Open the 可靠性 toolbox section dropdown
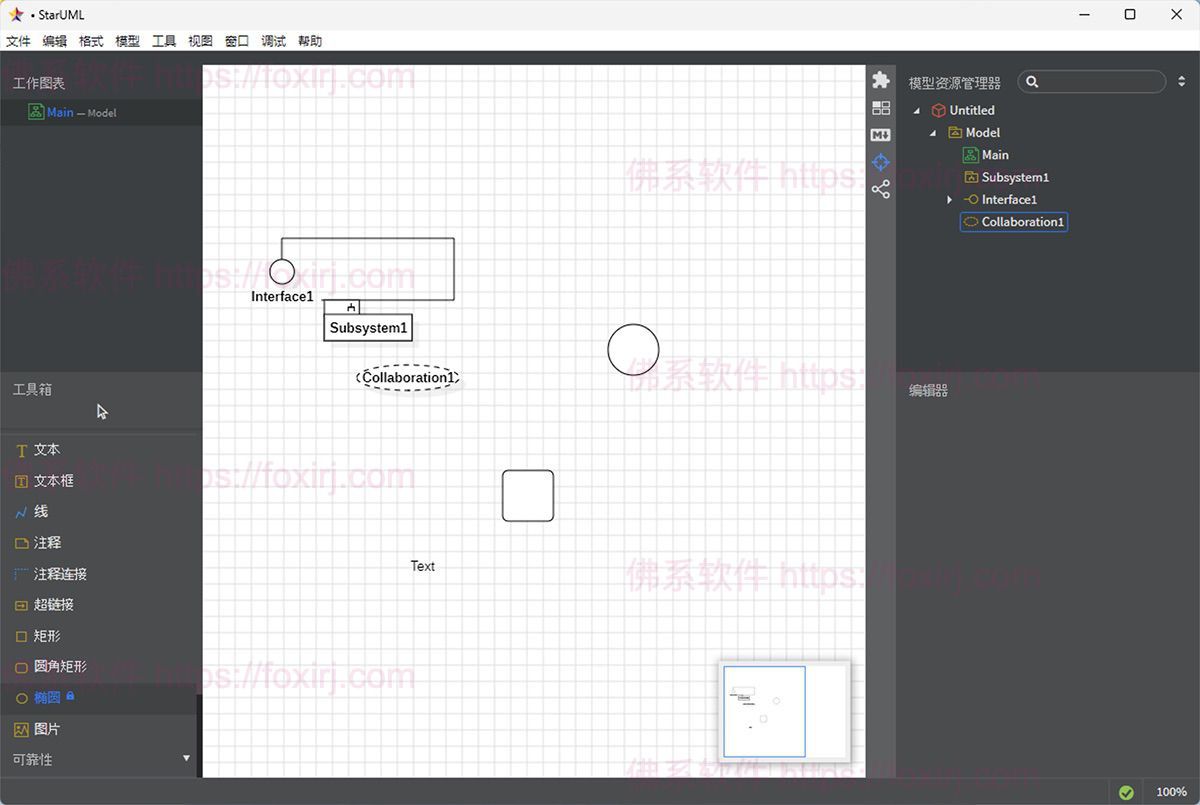Image resolution: width=1200 pixels, height=805 pixels. pyautogui.click(x=186, y=759)
